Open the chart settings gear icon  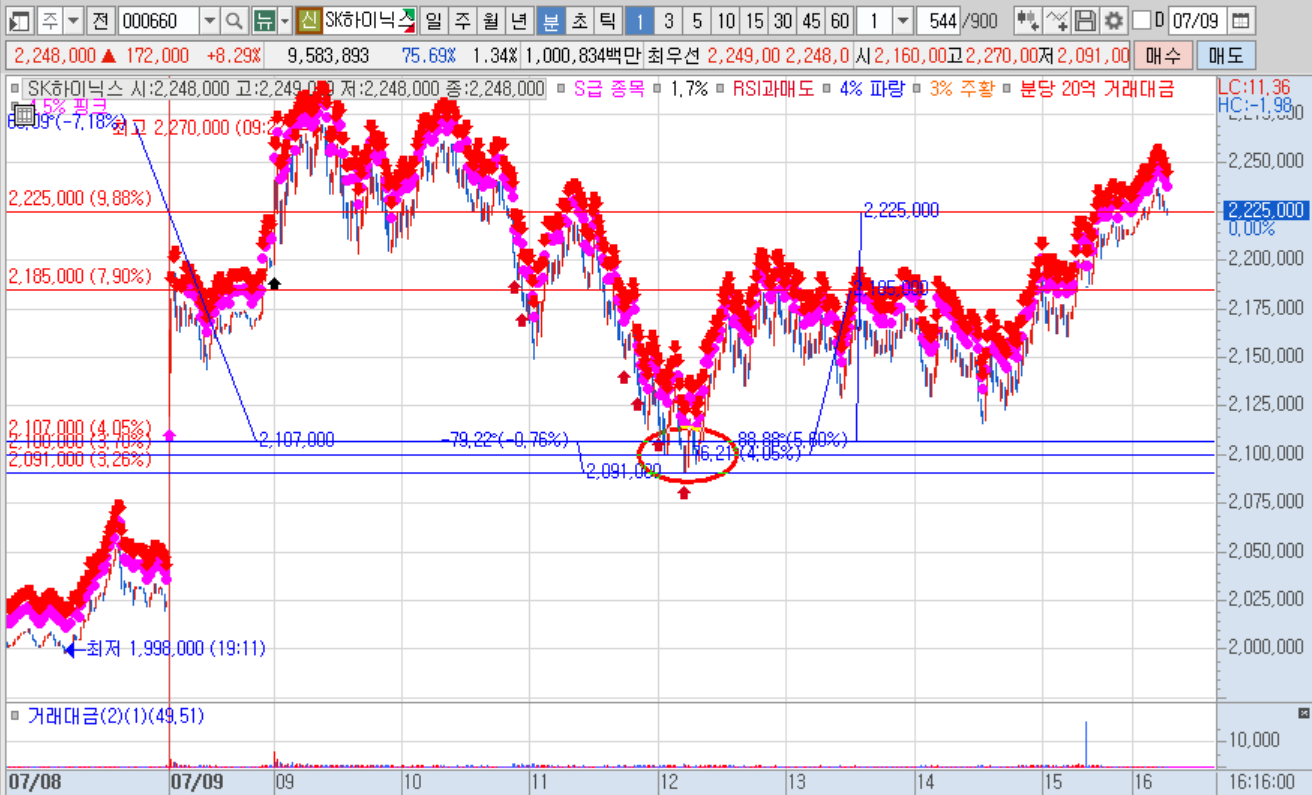[1114, 20]
